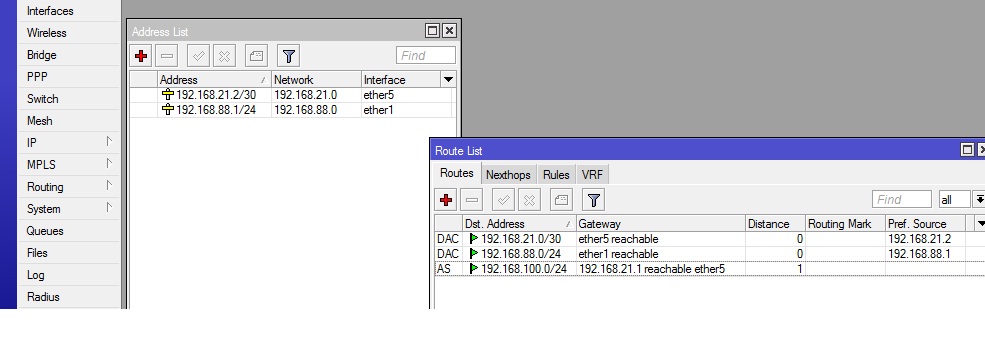The width and height of the screenshot is (985, 360).
Task: Sort by Gateway column header
Action: click(x=660, y=224)
